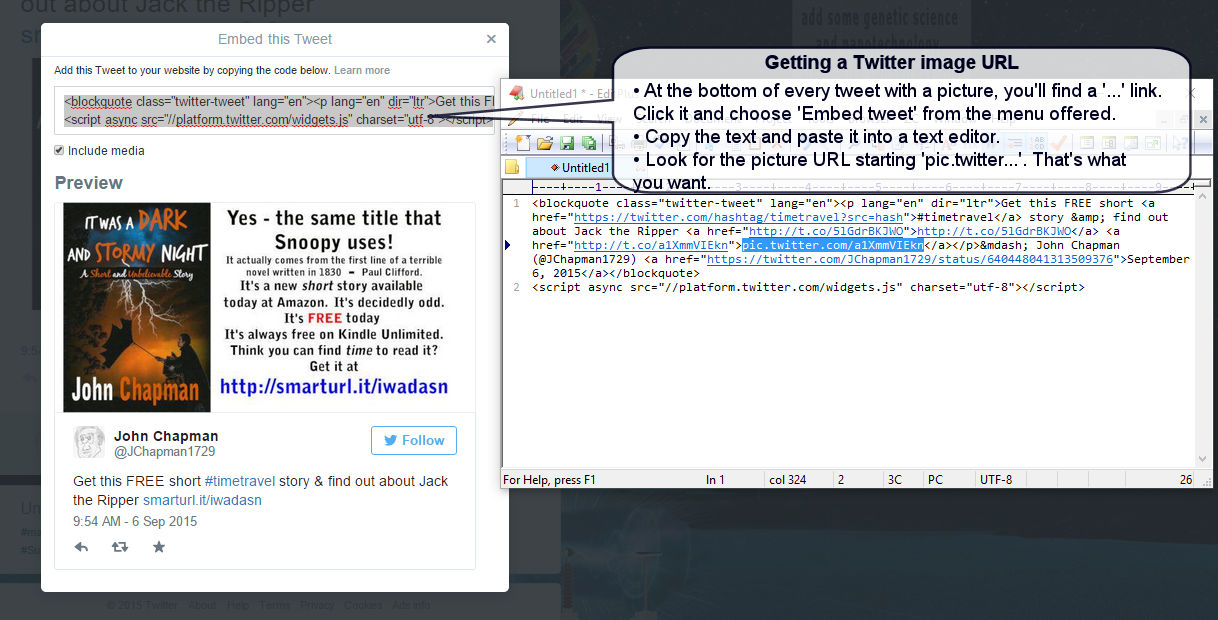Click the Save disk icon in EditPlus toolbar
This screenshot has width=1218, height=620.
567,143
